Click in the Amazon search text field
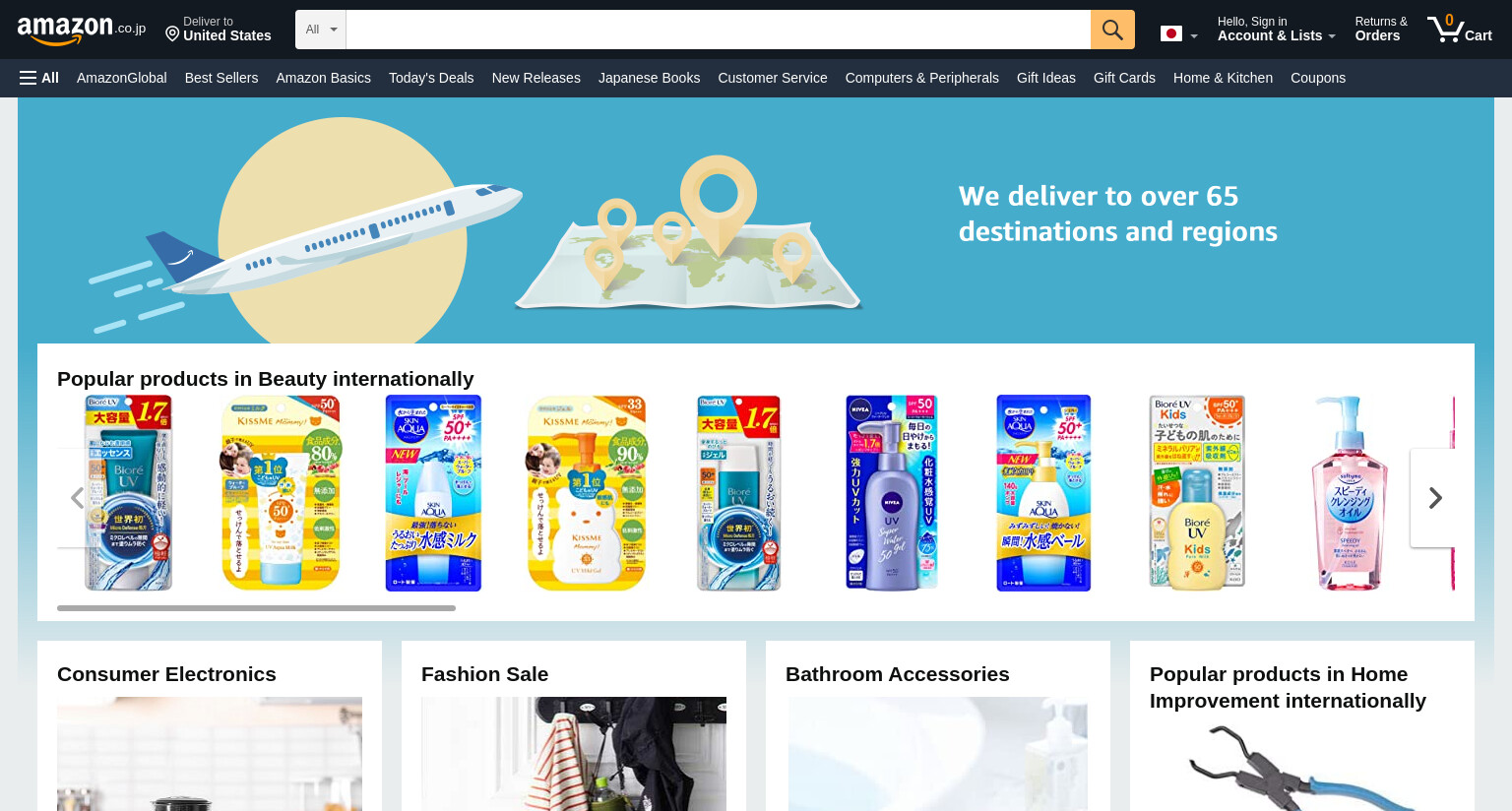The image size is (1512, 811). tap(719, 30)
